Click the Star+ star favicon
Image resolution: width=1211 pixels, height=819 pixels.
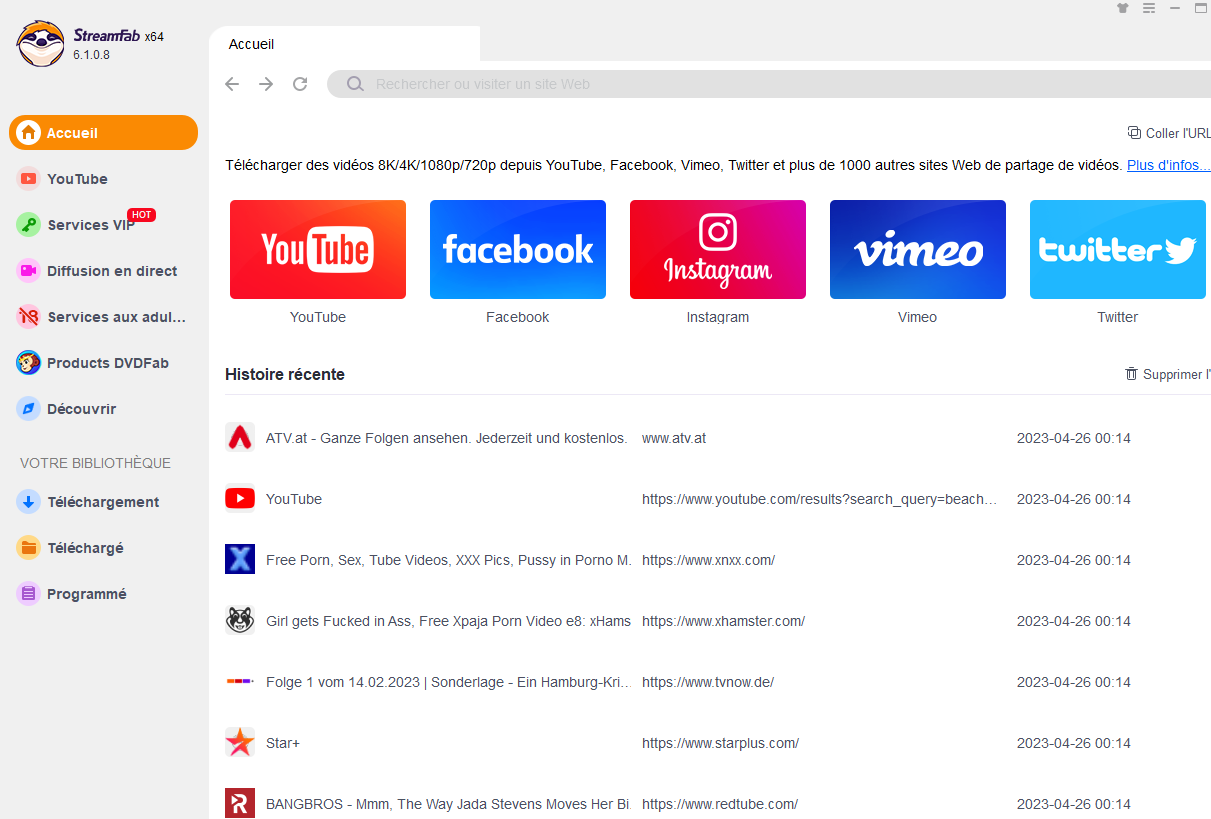240,743
